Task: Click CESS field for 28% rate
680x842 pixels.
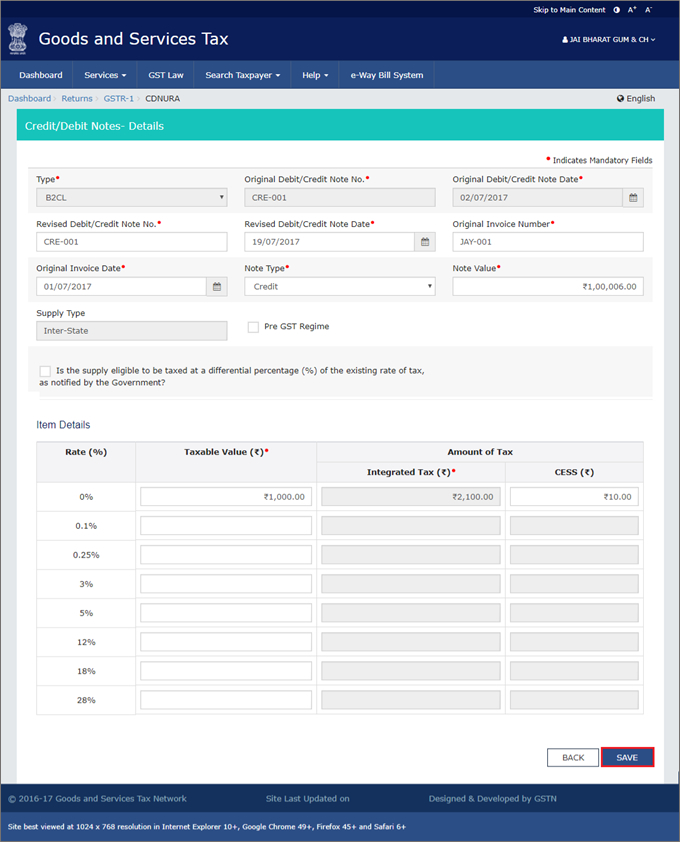Action: click(574, 700)
